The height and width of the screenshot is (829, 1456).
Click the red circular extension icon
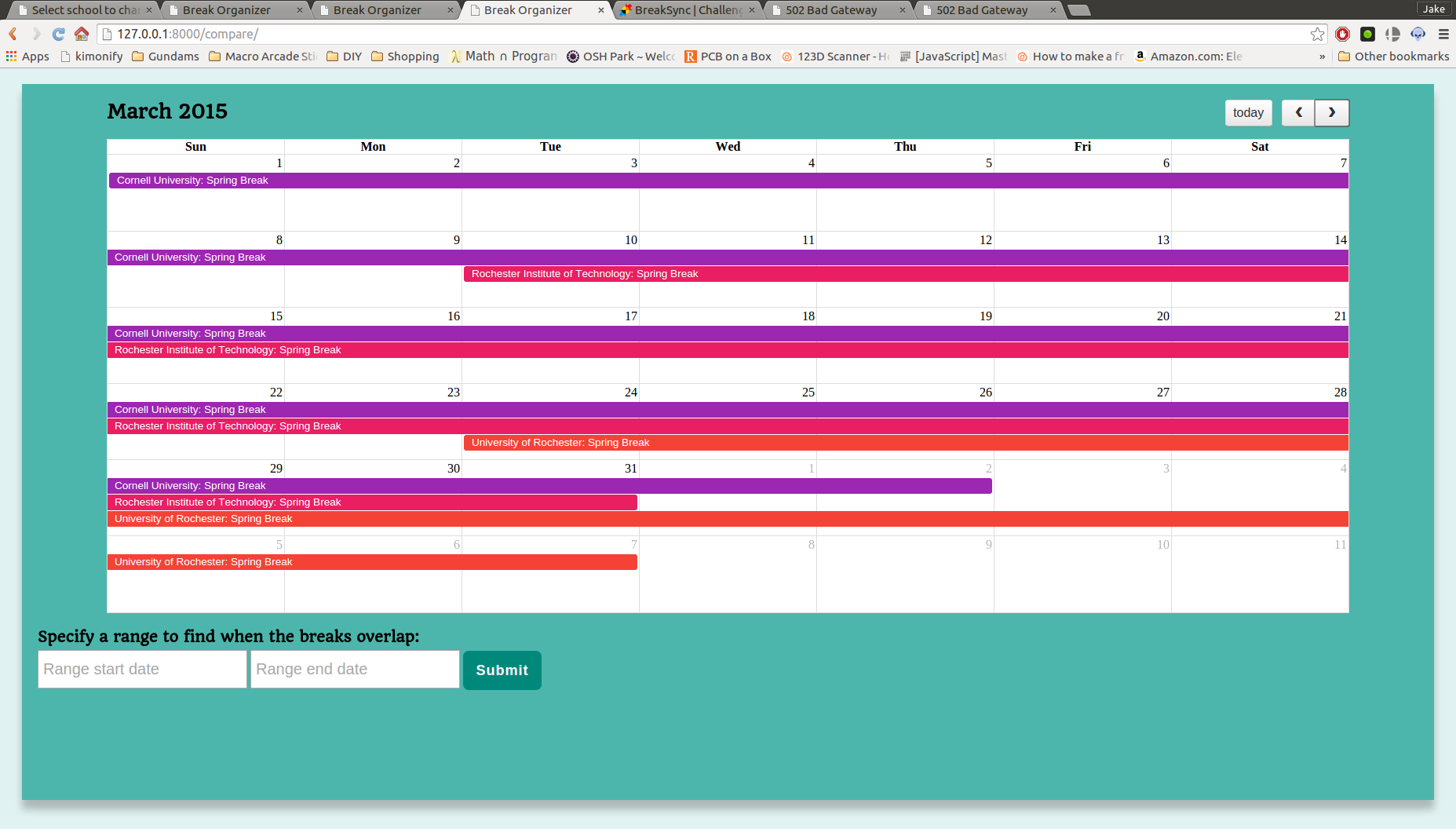pos(1343,34)
